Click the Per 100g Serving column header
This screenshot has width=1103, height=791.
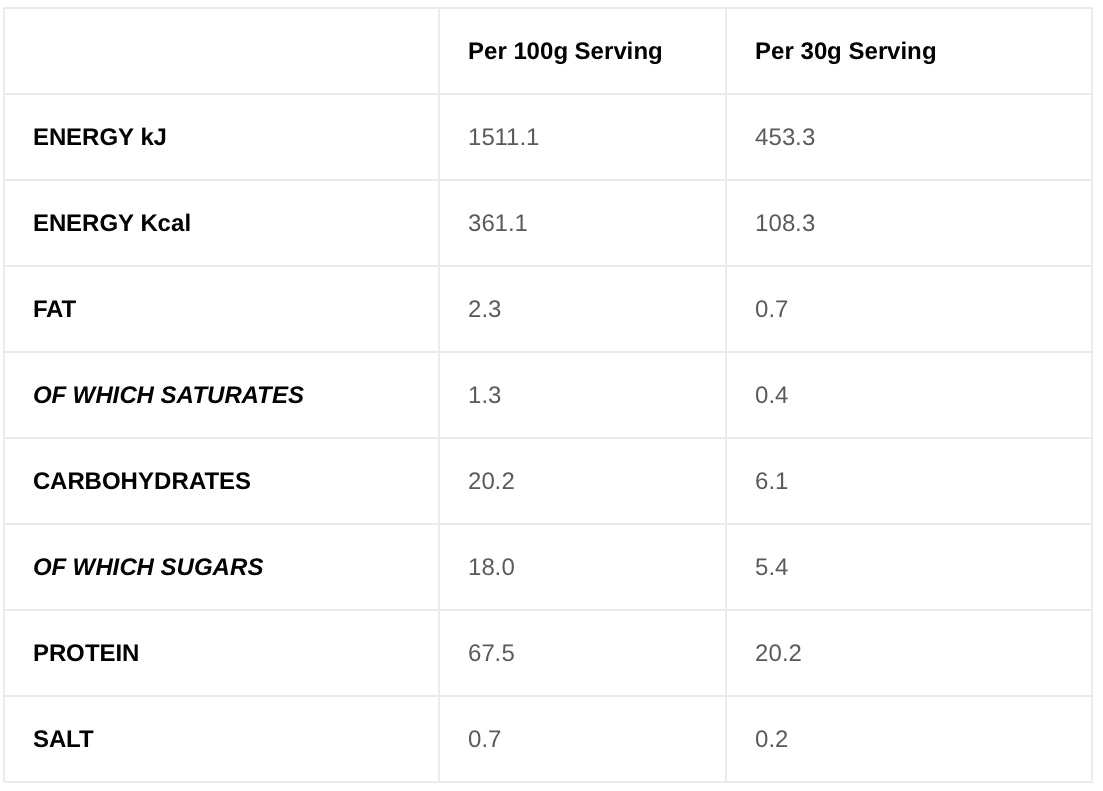click(565, 51)
